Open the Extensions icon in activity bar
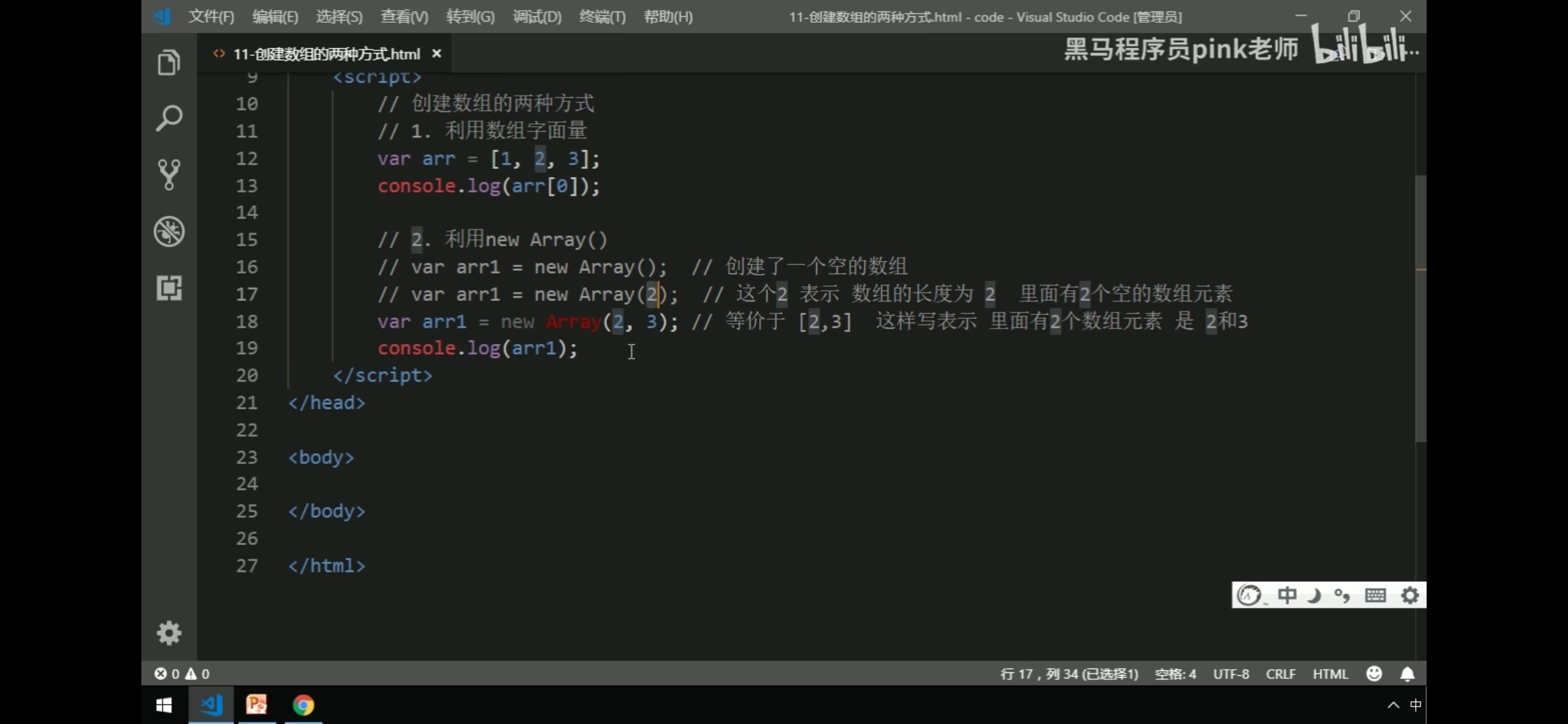 coord(169,288)
